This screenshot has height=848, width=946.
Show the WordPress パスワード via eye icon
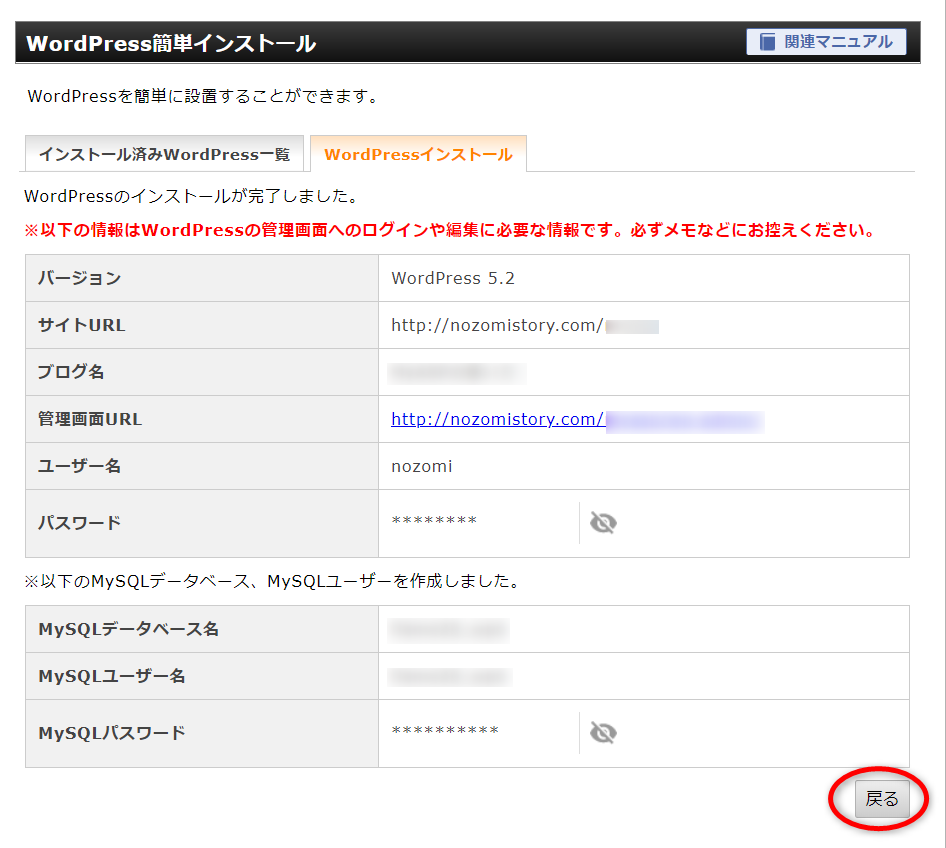tap(603, 522)
